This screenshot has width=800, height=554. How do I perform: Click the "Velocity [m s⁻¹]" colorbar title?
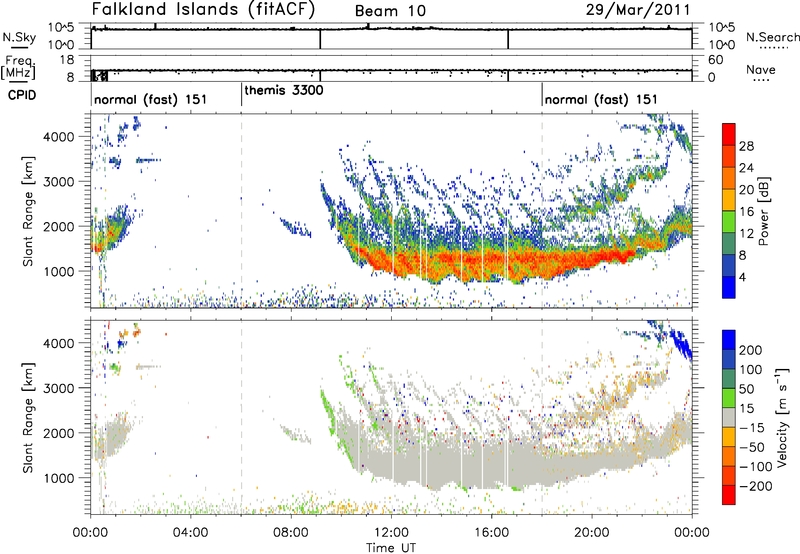point(782,417)
